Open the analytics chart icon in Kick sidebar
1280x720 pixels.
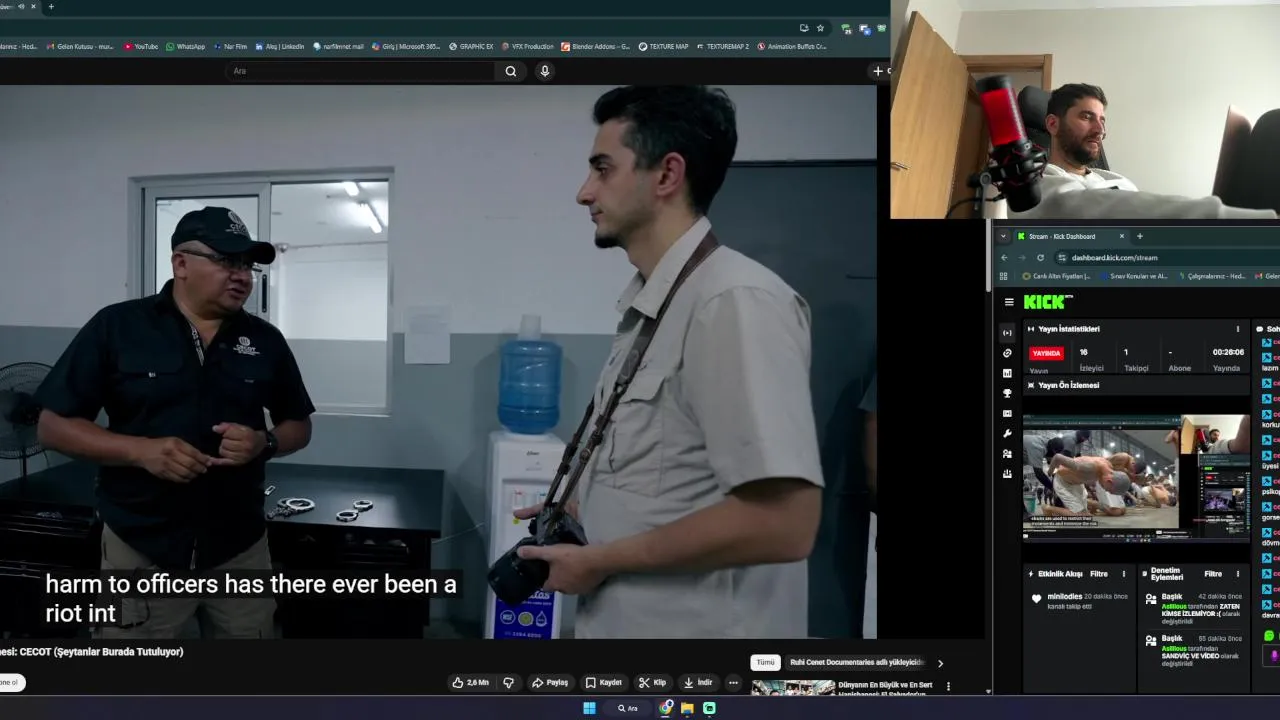(x=1007, y=373)
